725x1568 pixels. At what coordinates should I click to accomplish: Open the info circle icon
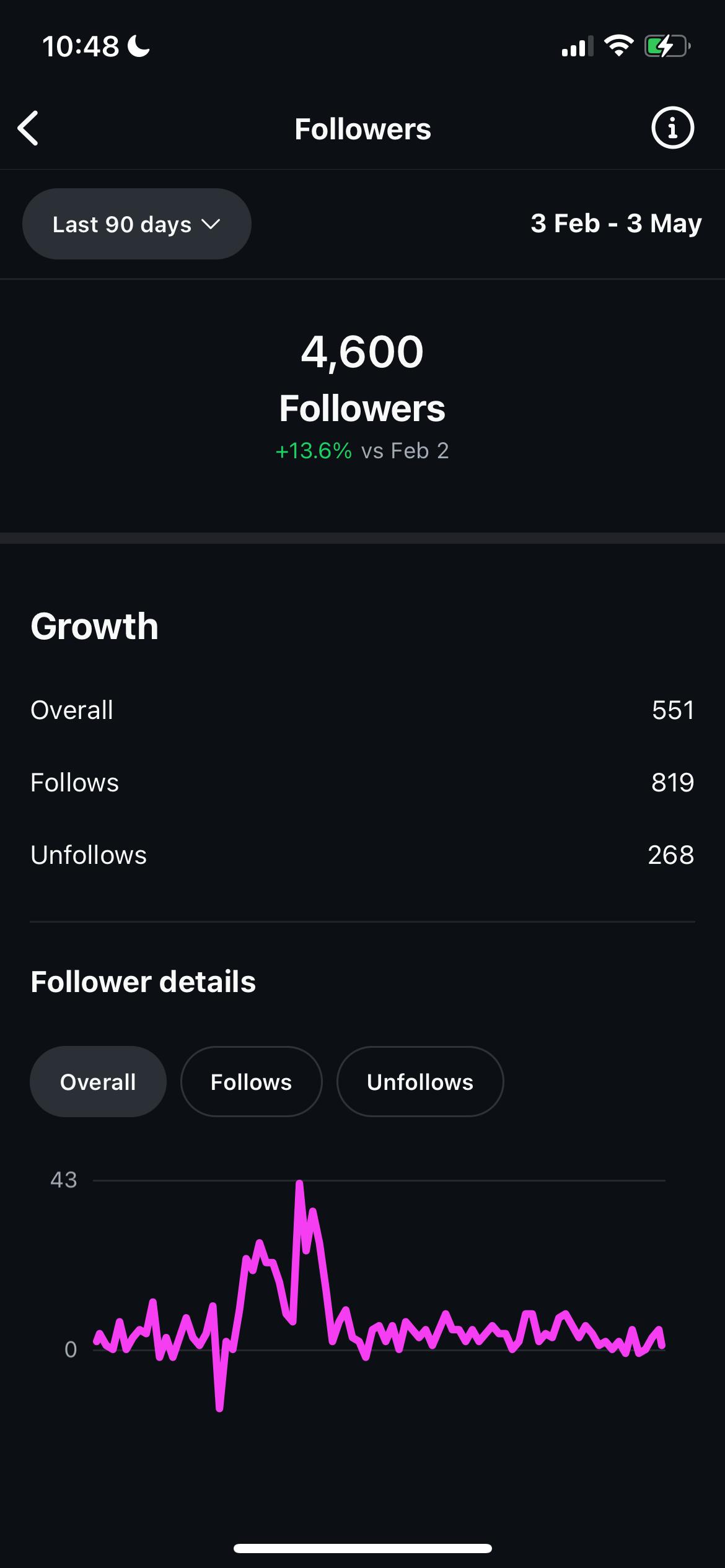(x=672, y=128)
